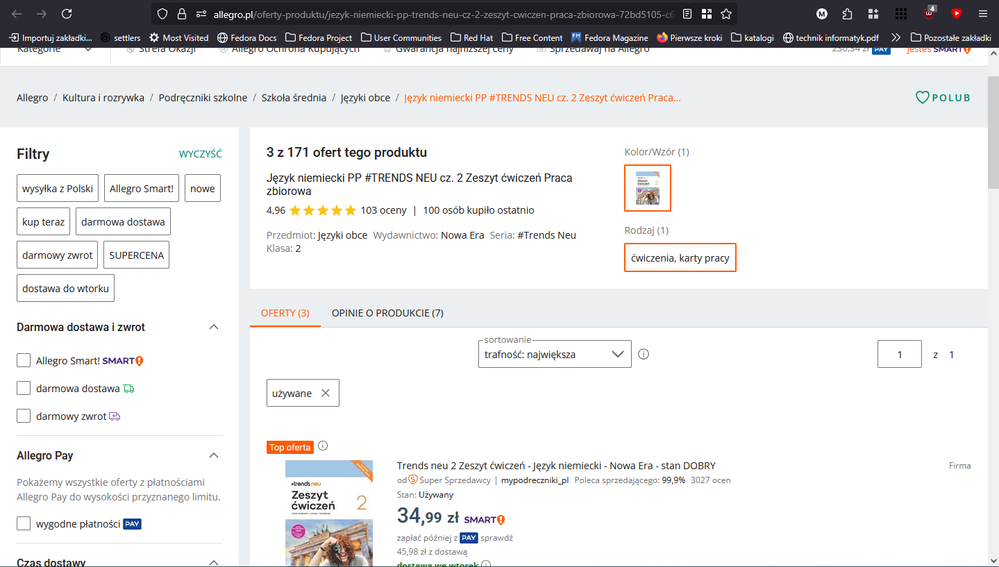Screen dimensions: 999x567
Task: Click the 103 oceny rating link
Action: click(384, 210)
